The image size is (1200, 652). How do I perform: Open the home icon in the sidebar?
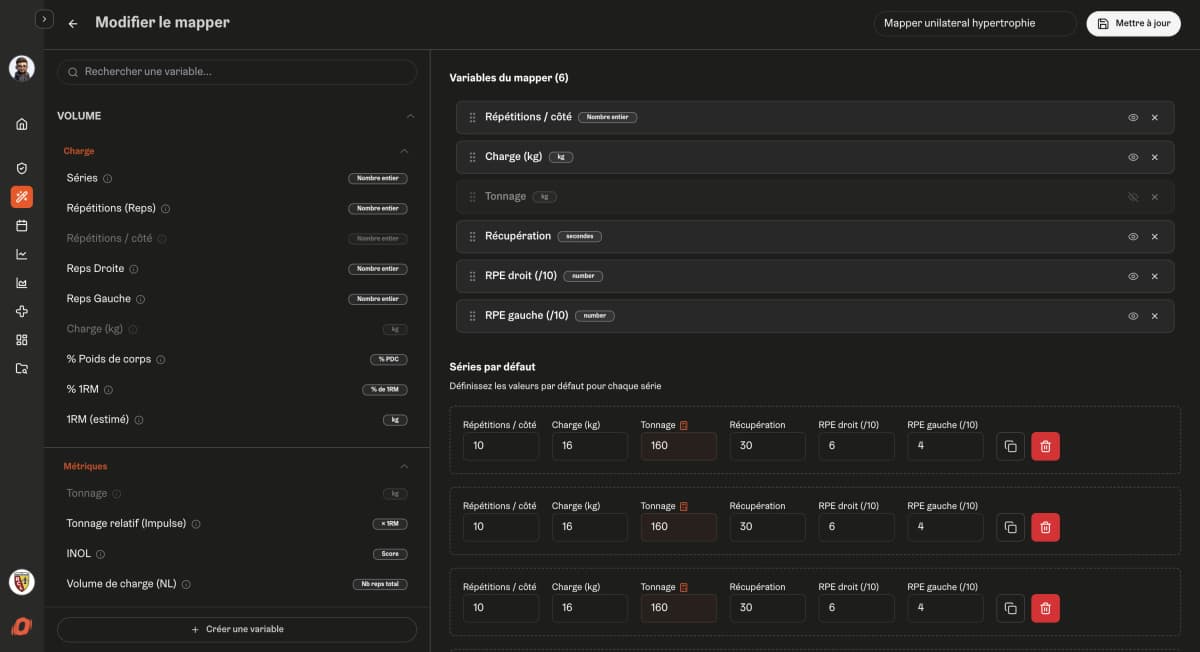tap(22, 124)
